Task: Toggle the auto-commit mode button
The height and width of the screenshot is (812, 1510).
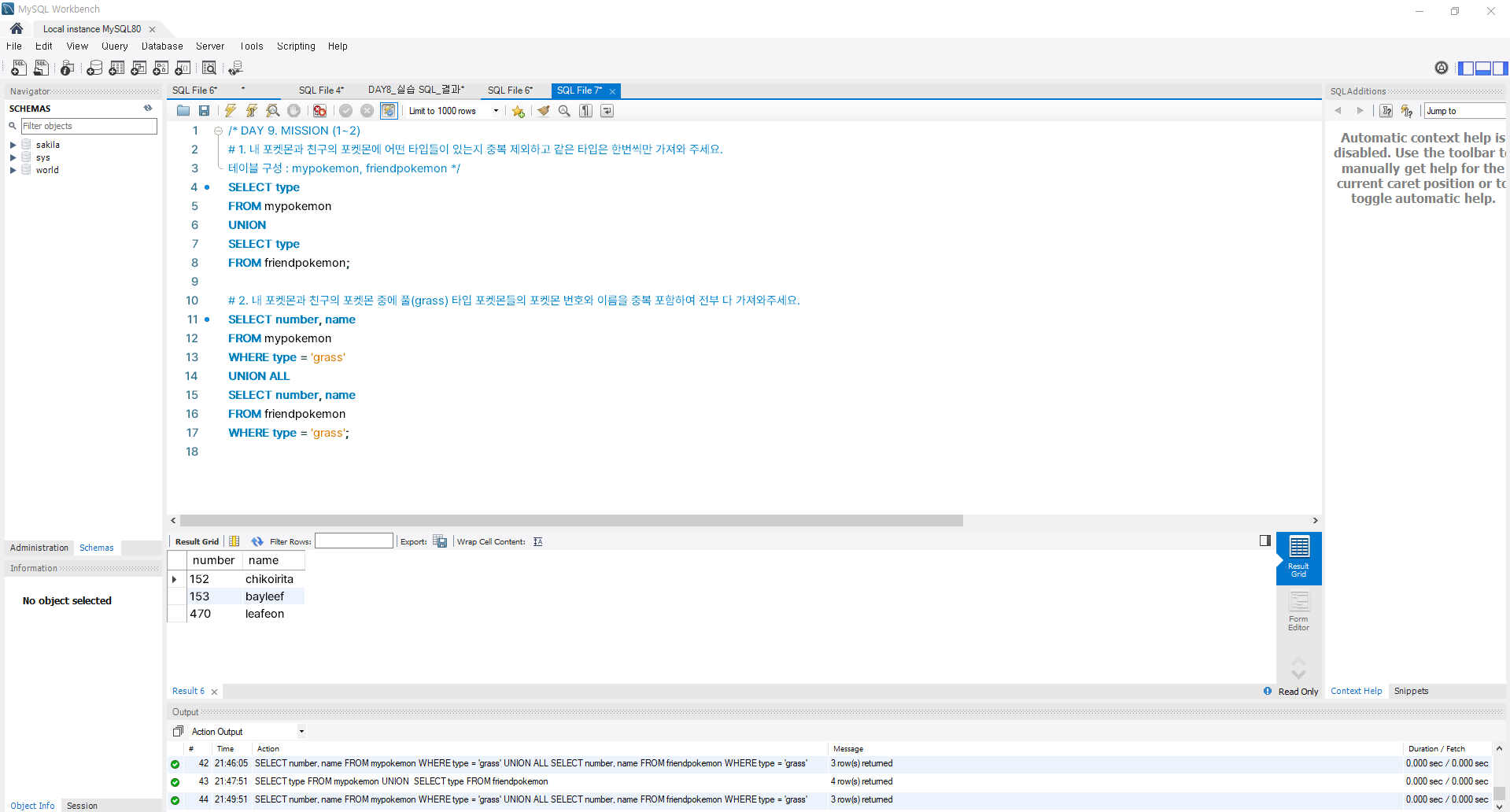Action: [389, 111]
